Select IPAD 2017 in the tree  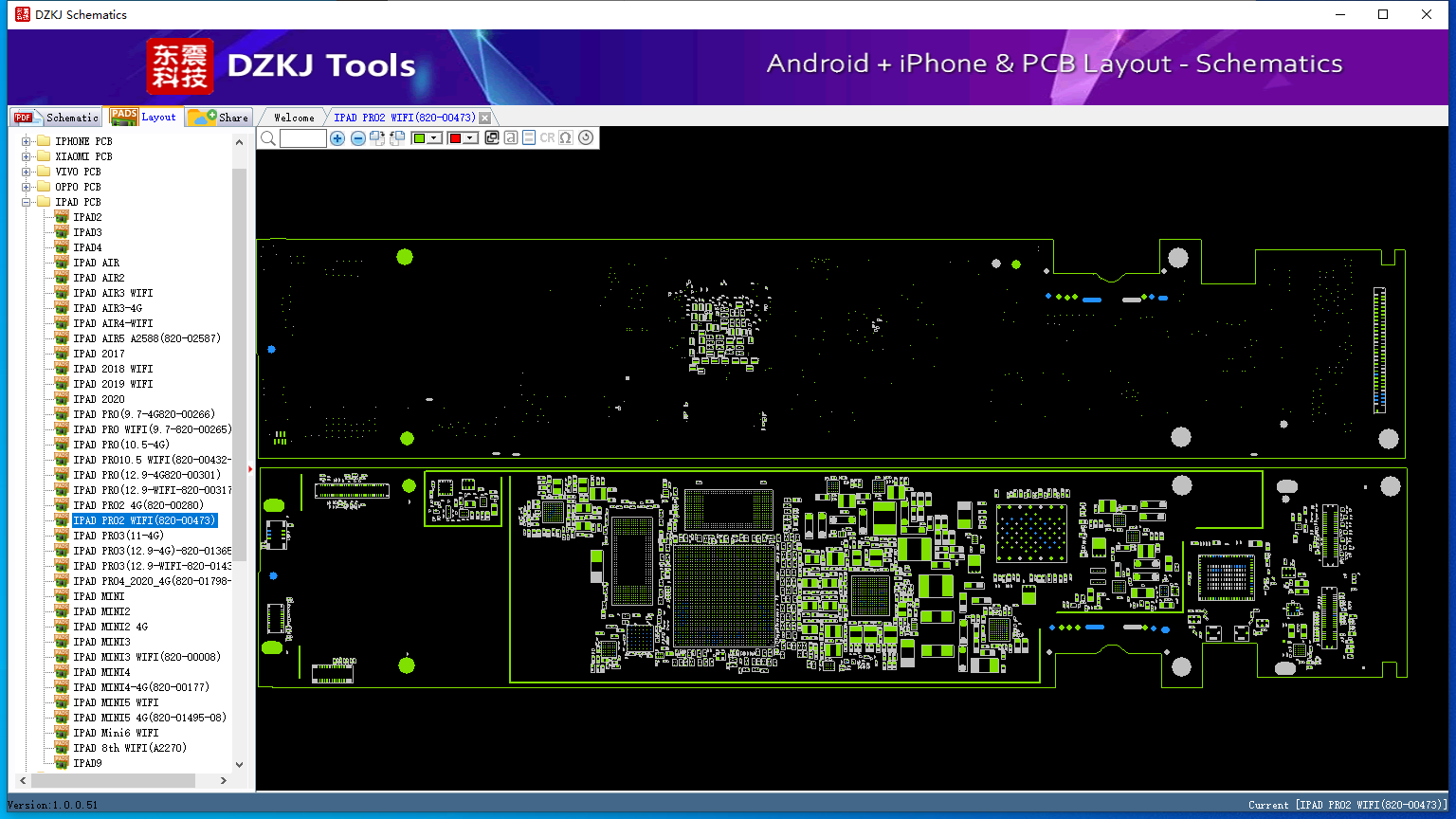(x=100, y=354)
